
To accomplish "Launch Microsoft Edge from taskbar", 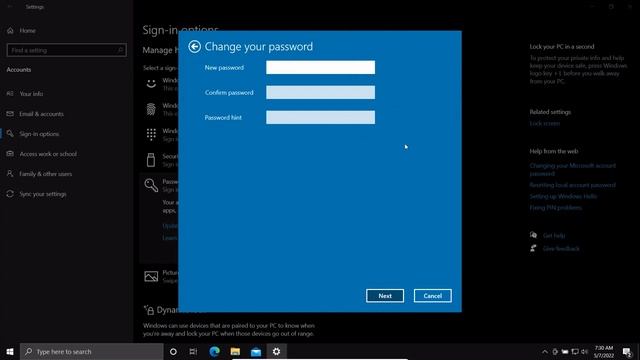I will click(214, 351).
